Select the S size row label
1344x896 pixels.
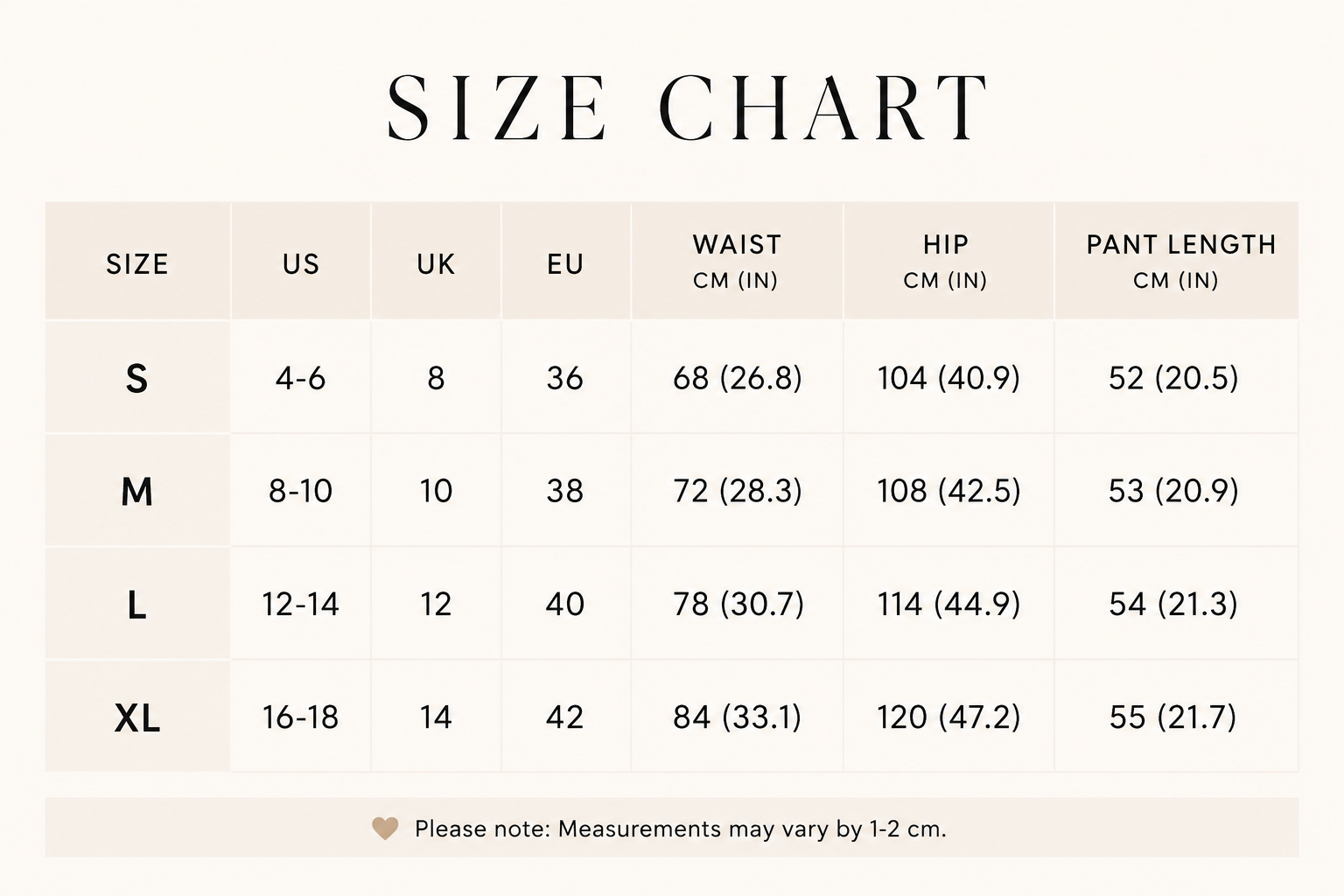coord(136,378)
